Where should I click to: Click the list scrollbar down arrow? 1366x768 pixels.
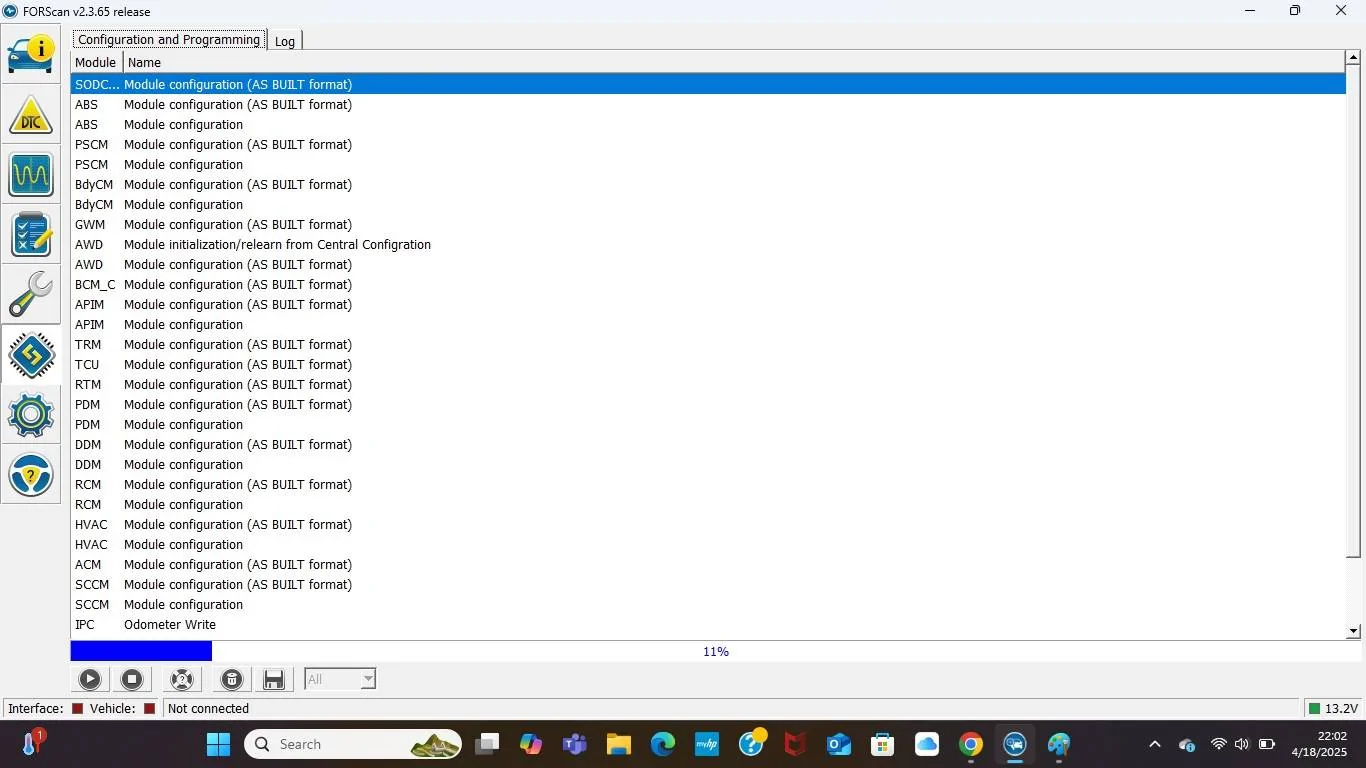1354,631
